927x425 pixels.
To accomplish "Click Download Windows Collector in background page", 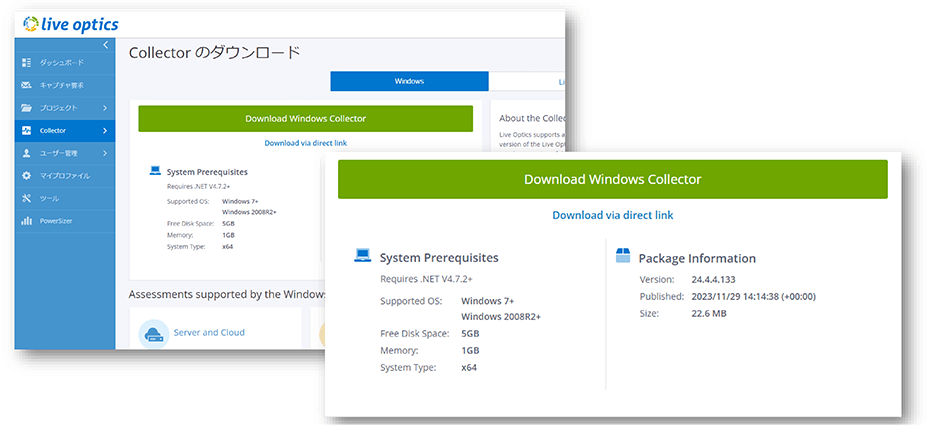I will tap(305, 118).
